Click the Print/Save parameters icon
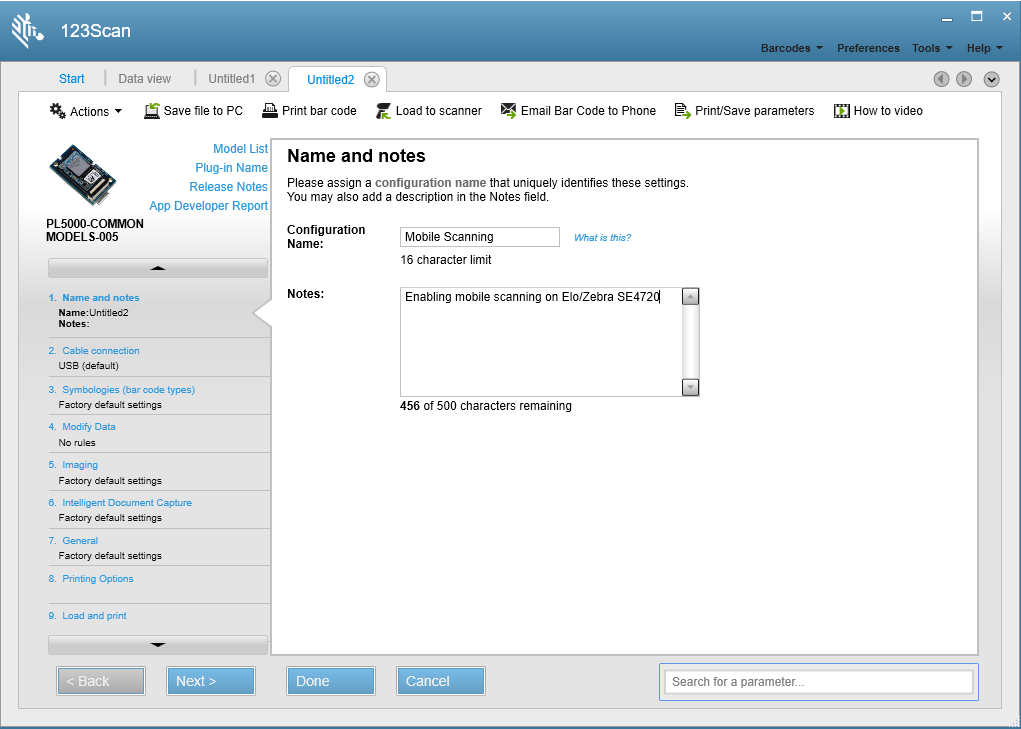The width and height of the screenshot is (1021, 729). pos(682,111)
